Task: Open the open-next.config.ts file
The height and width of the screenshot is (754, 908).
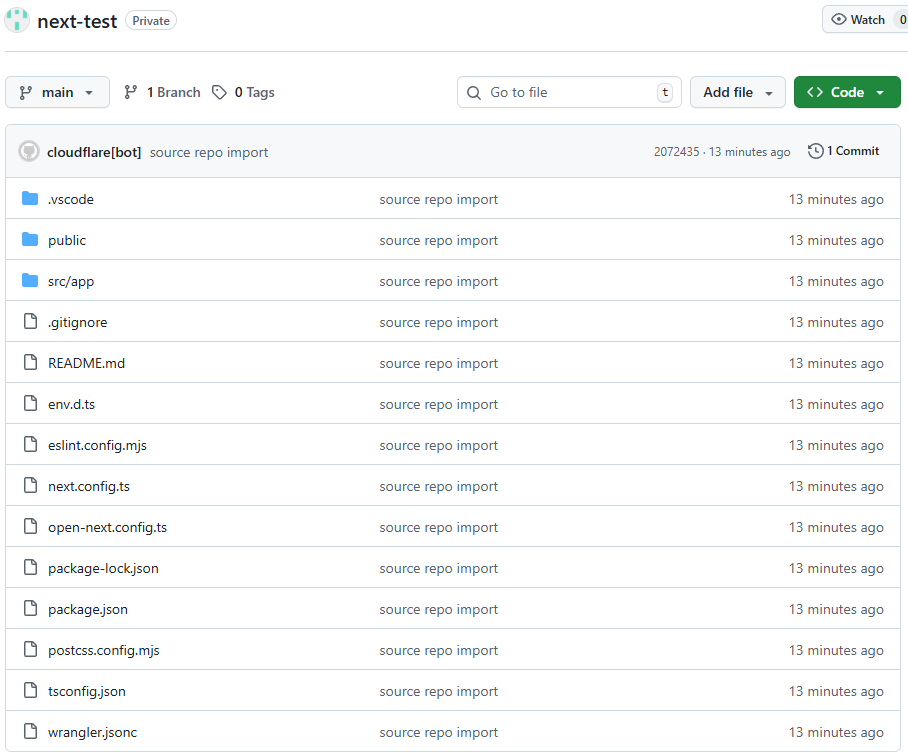Action: [107, 528]
